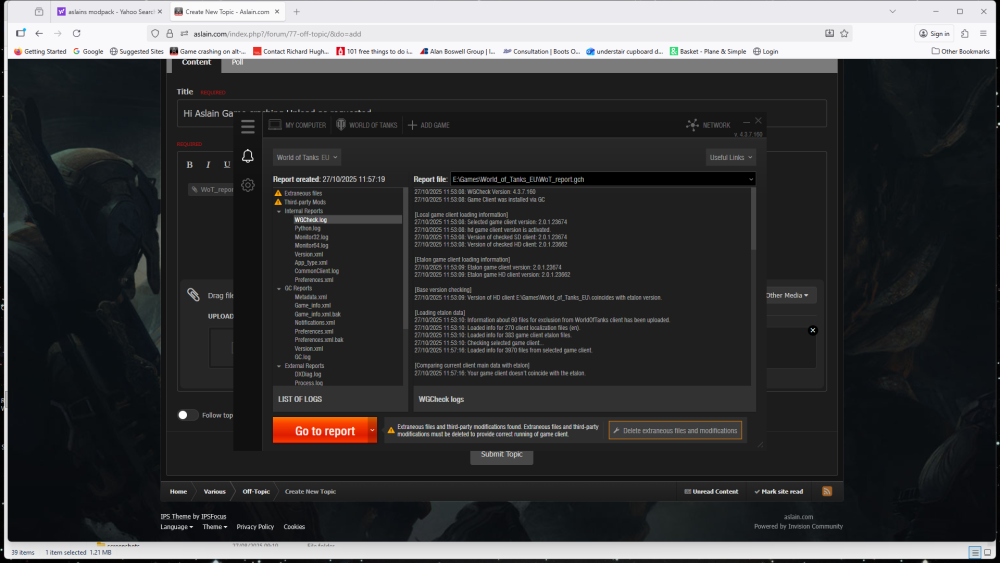Select Monitor64.log in the log list
The width and height of the screenshot is (1000, 563).
[x=311, y=245]
